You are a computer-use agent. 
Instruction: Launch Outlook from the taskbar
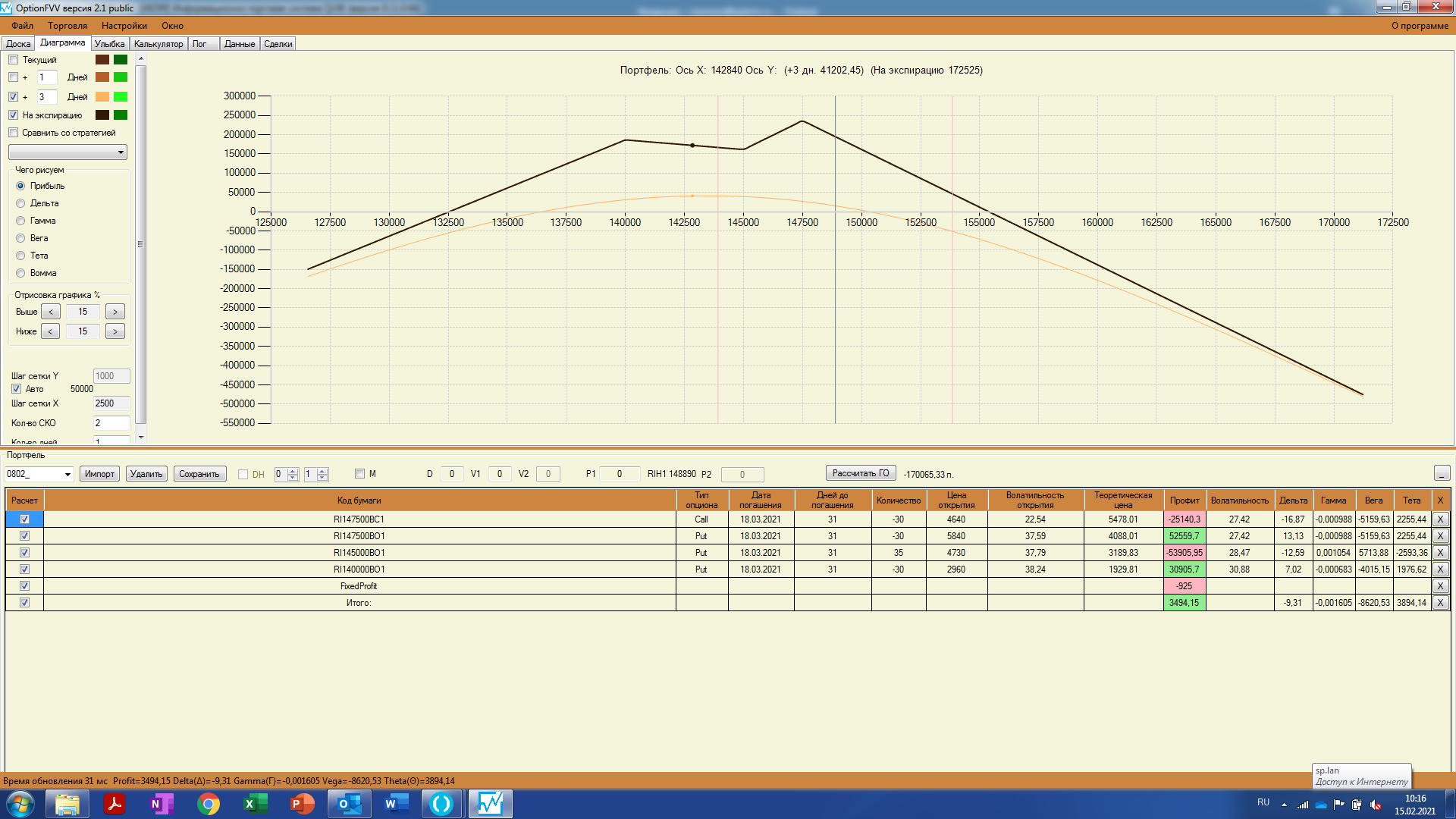(x=349, y=804)
